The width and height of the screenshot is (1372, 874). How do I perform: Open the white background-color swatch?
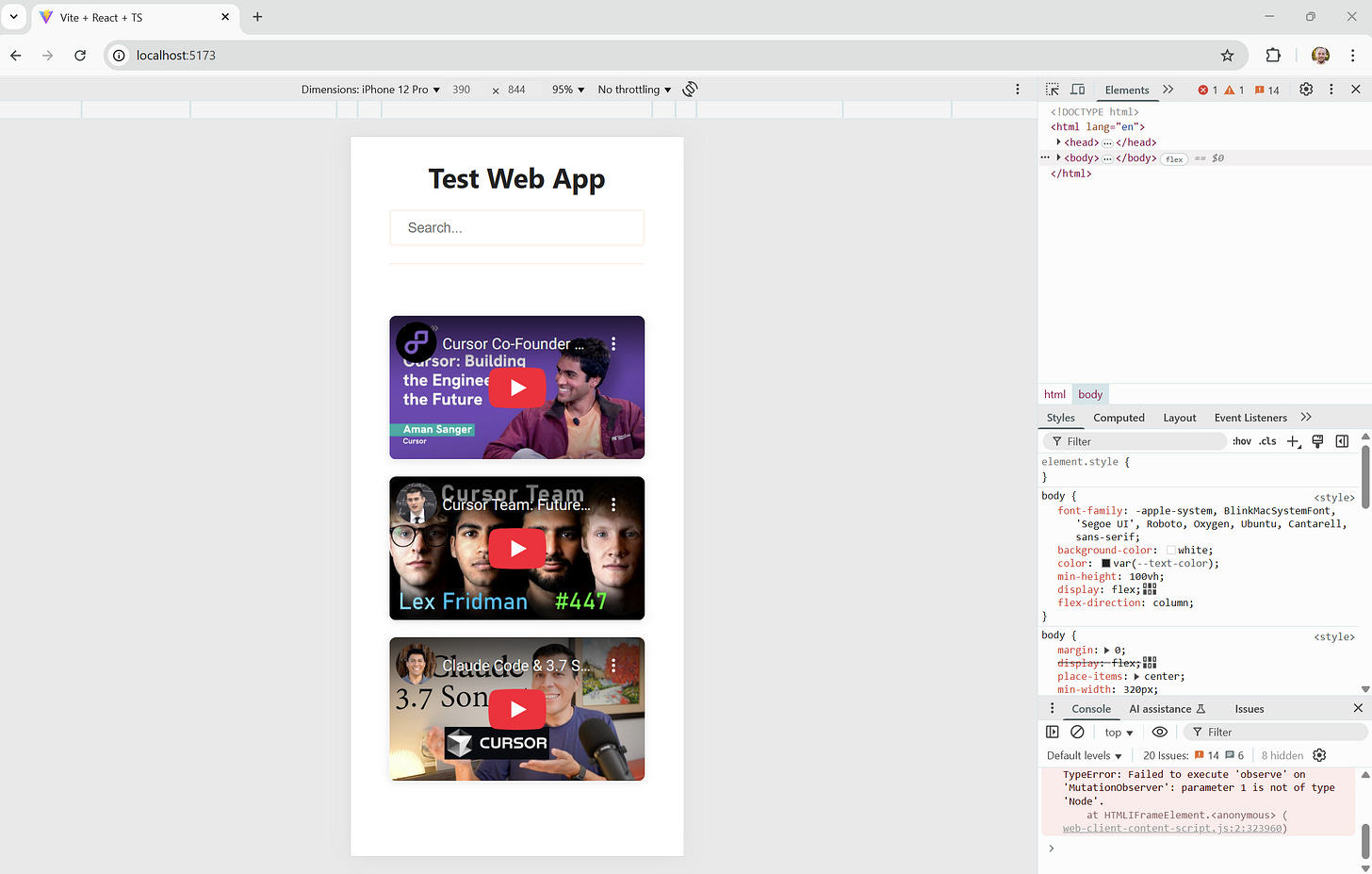(1171, 551)
